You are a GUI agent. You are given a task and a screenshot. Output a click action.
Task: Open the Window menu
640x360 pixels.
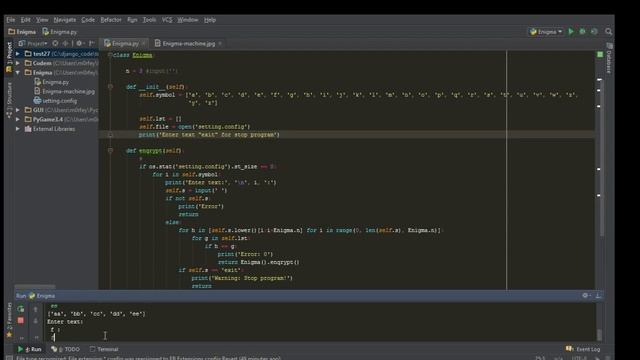pos(187,20)
